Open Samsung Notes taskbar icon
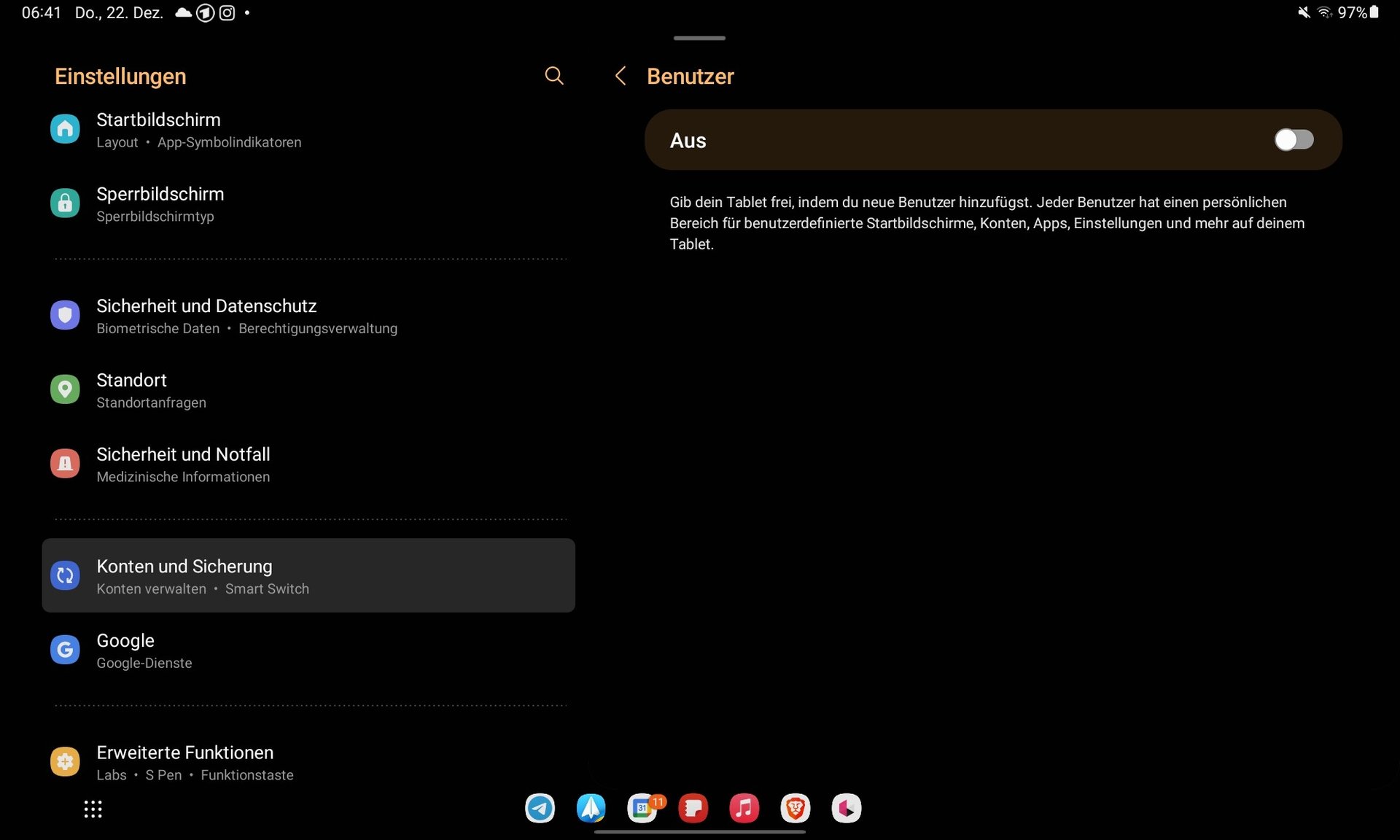Image resolution: width=1400 pixels, height=840 pixels. [x=693, y=808]
